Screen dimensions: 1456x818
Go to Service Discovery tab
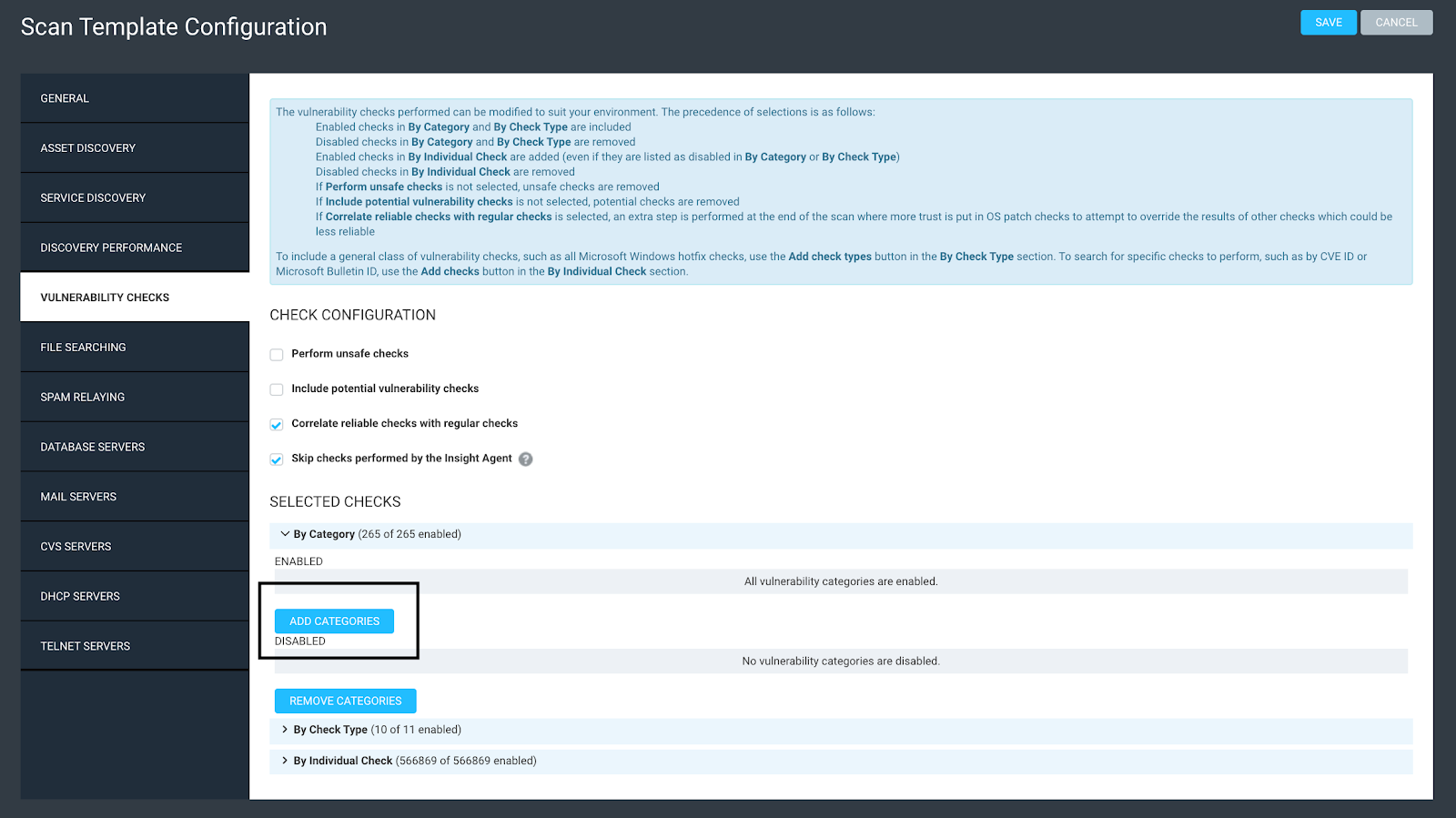click(x=135, y=197)
